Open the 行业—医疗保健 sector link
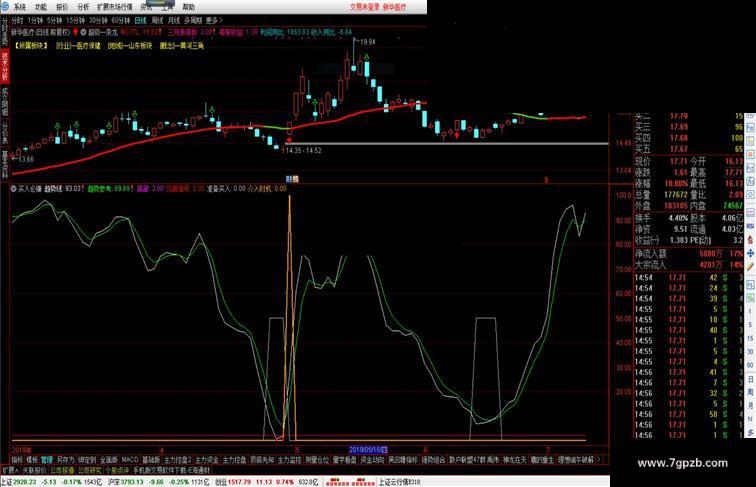The width and height of the screenshot is (756, 487). pyautogui.click(x=79, y=46)
